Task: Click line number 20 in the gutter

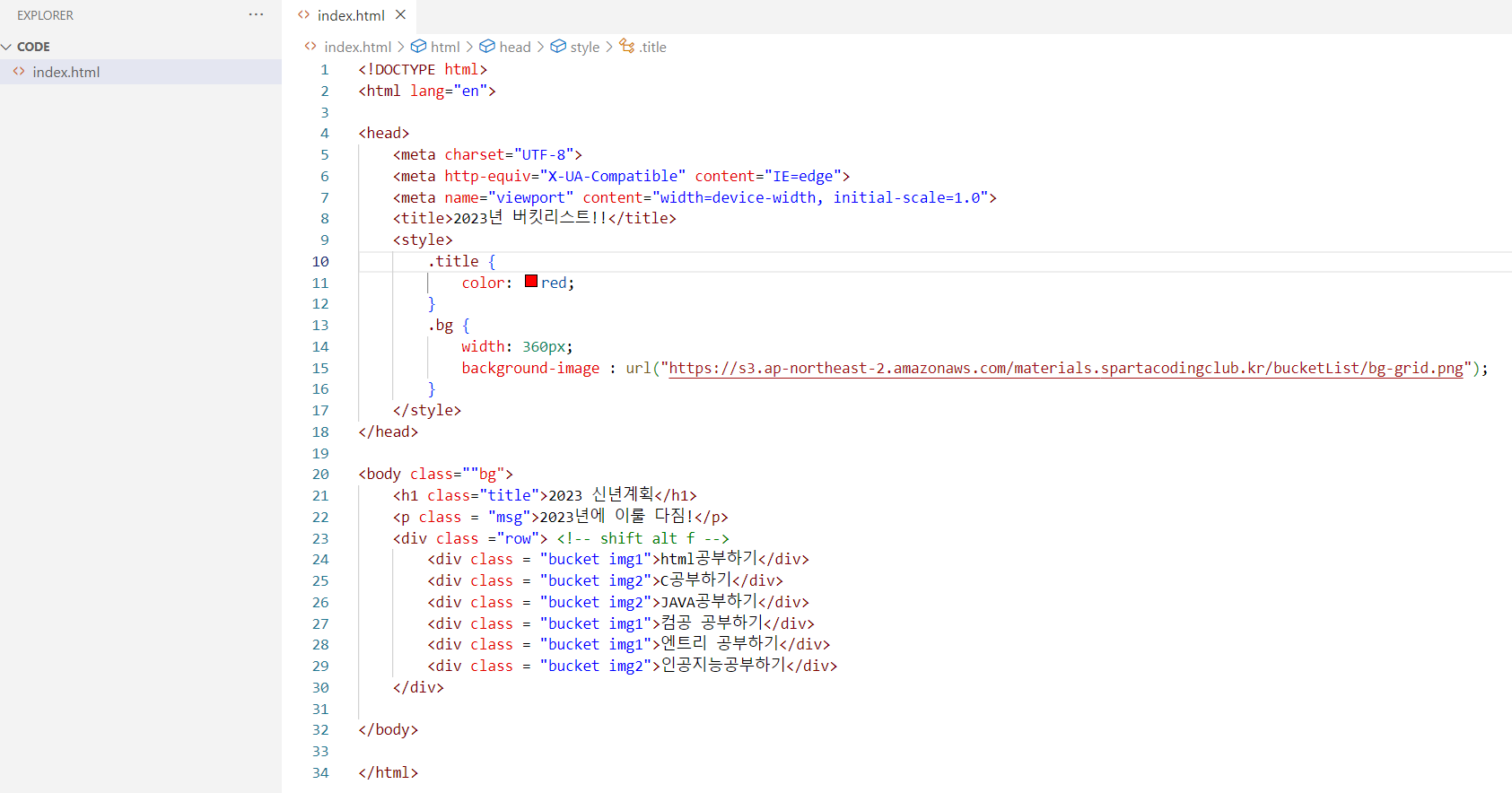Action: pos(320,474)
